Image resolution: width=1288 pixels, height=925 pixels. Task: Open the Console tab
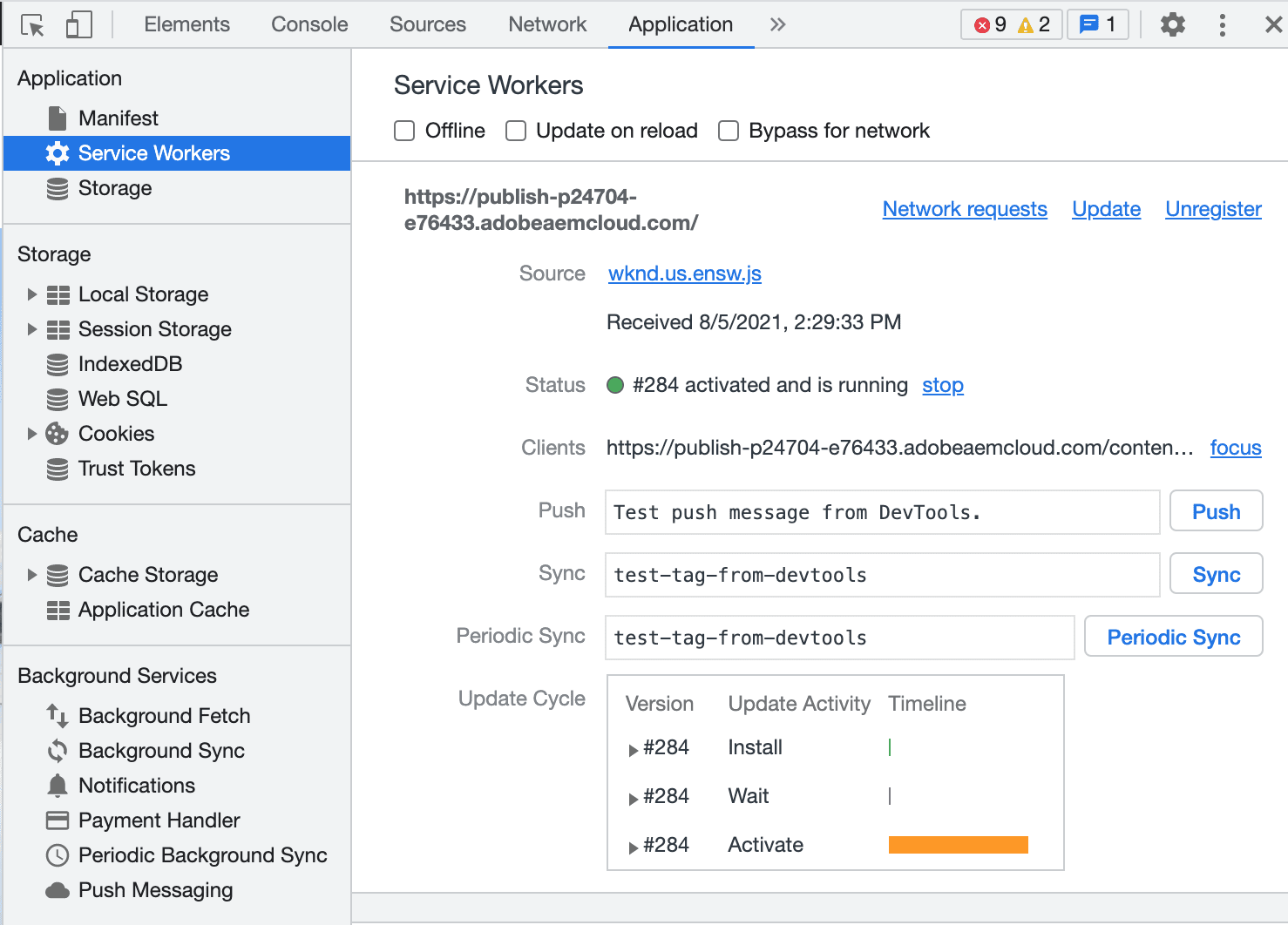click(308, 24)
